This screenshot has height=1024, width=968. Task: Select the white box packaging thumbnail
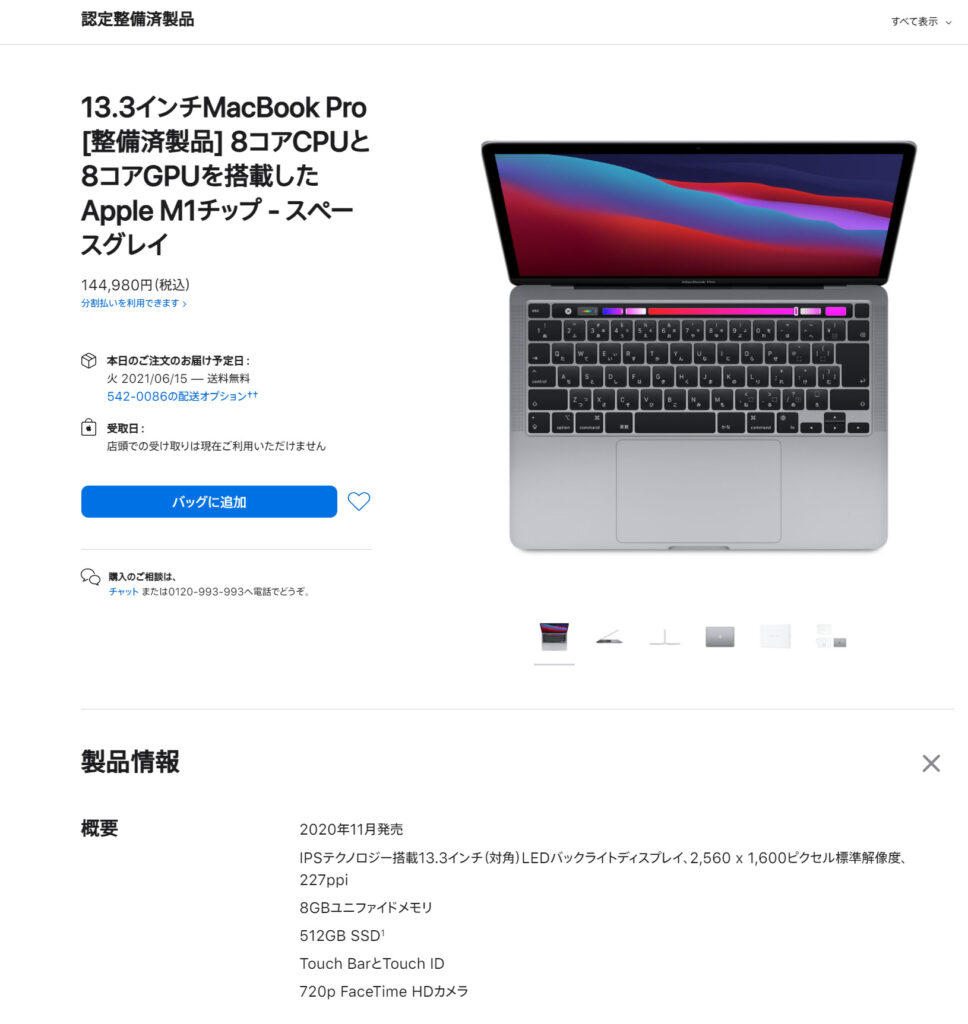coord(775,637)
